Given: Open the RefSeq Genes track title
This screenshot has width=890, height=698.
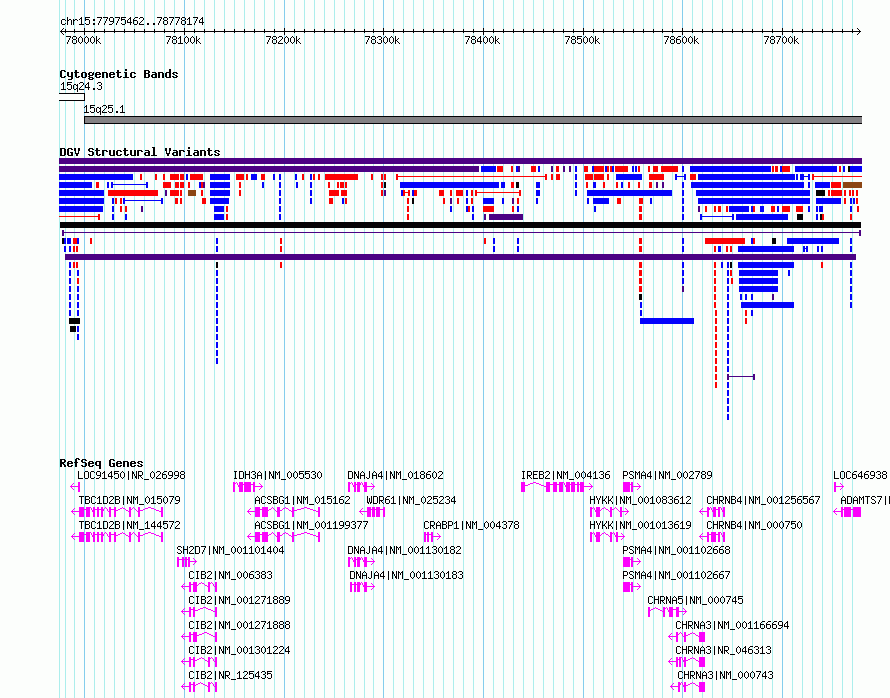Looking at the screenshot, I should point(101,463).
